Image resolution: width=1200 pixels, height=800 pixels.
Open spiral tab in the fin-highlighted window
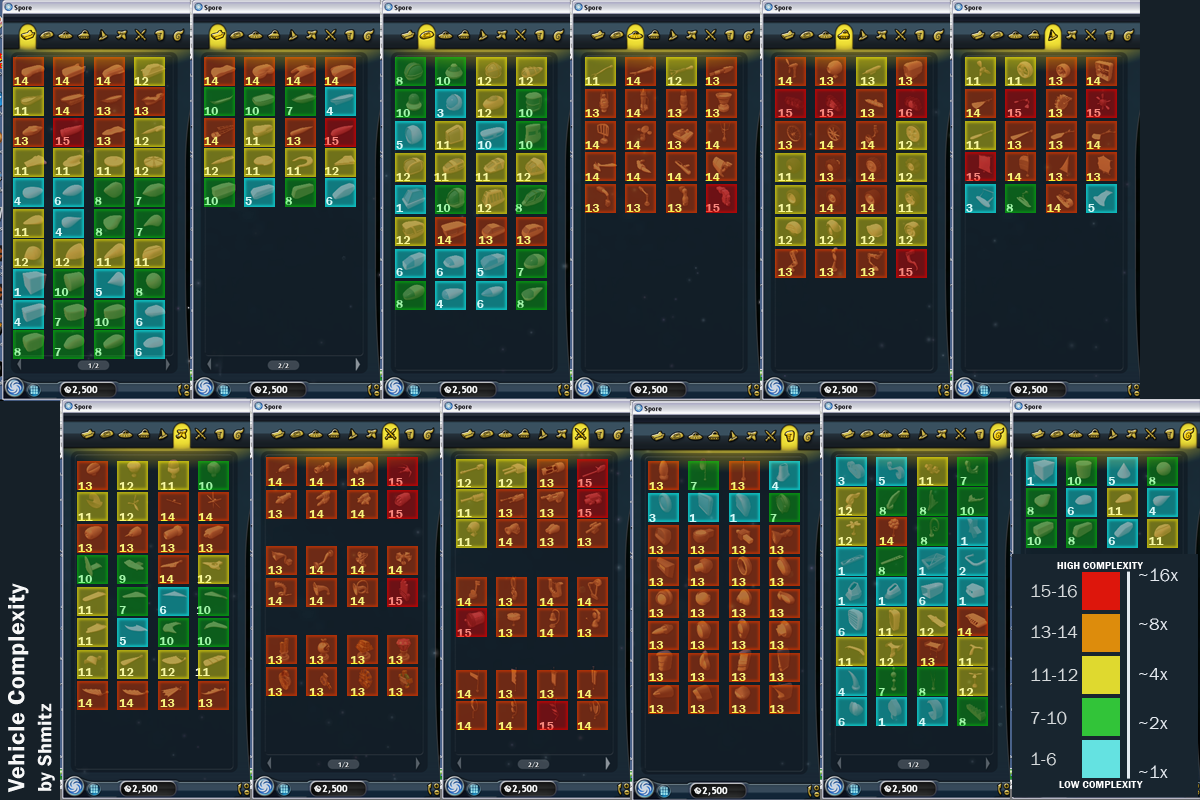click(1128, 36)
